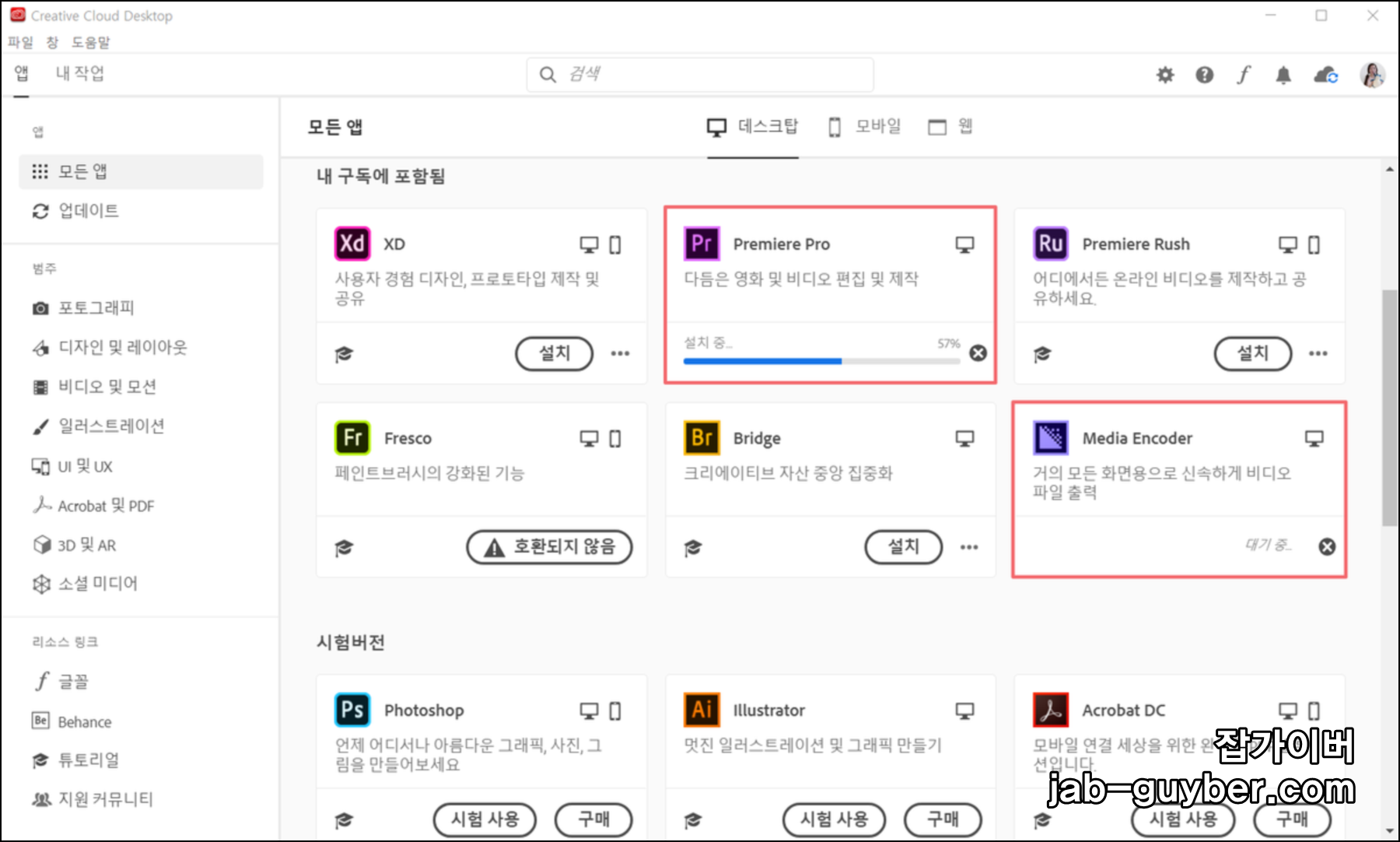Select 포토그래피 category

(x=83, y=308)
